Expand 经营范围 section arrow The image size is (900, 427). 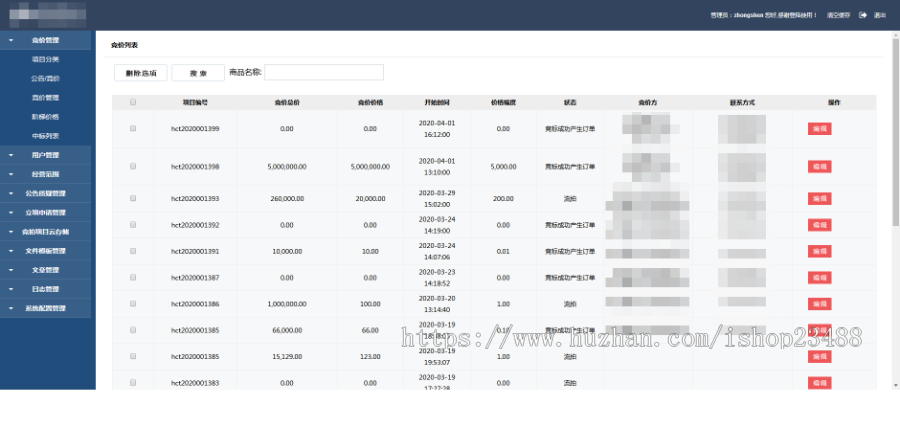pyautogui.click(x=11, y=174)
